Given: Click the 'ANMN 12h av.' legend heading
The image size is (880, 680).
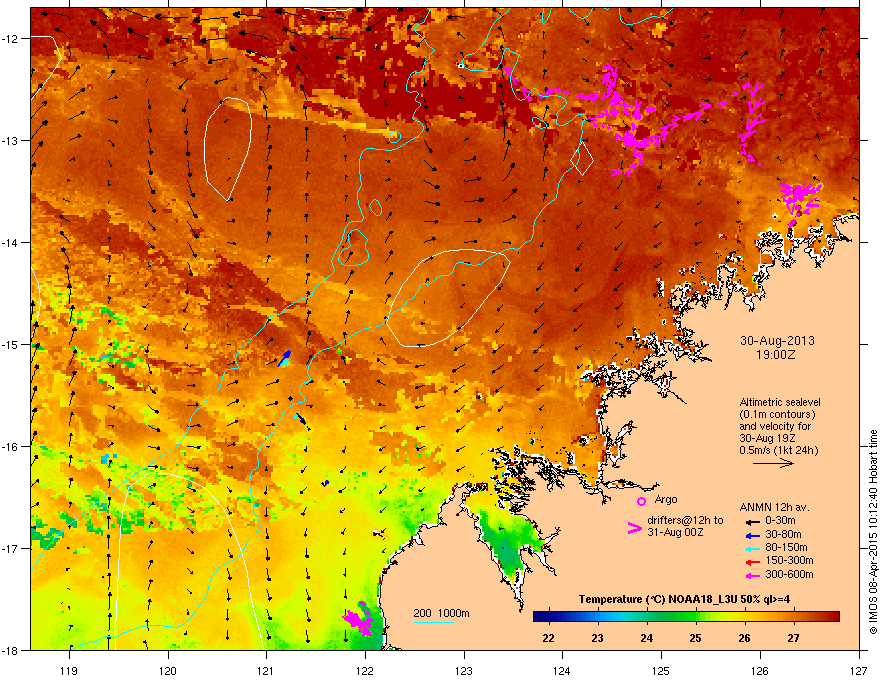Looking at the screenshot, I should pyautogui.click(x=774, y=507).
